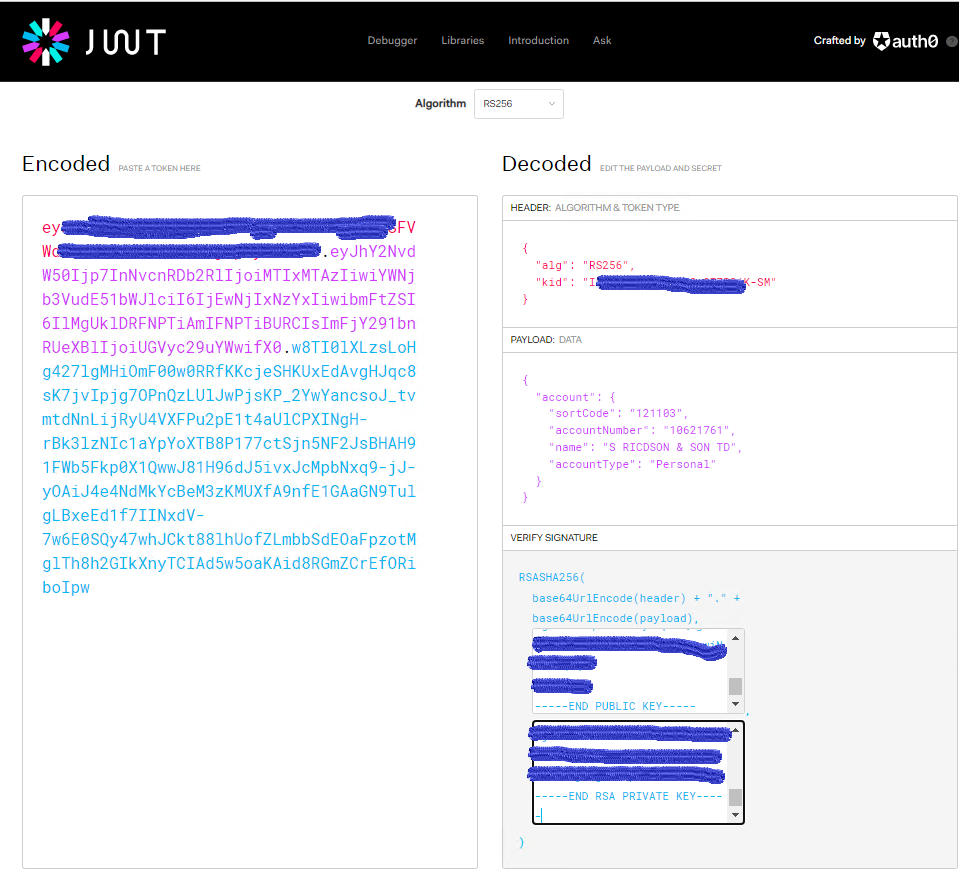Click the scroll-up arrow in the public key box

736,639
